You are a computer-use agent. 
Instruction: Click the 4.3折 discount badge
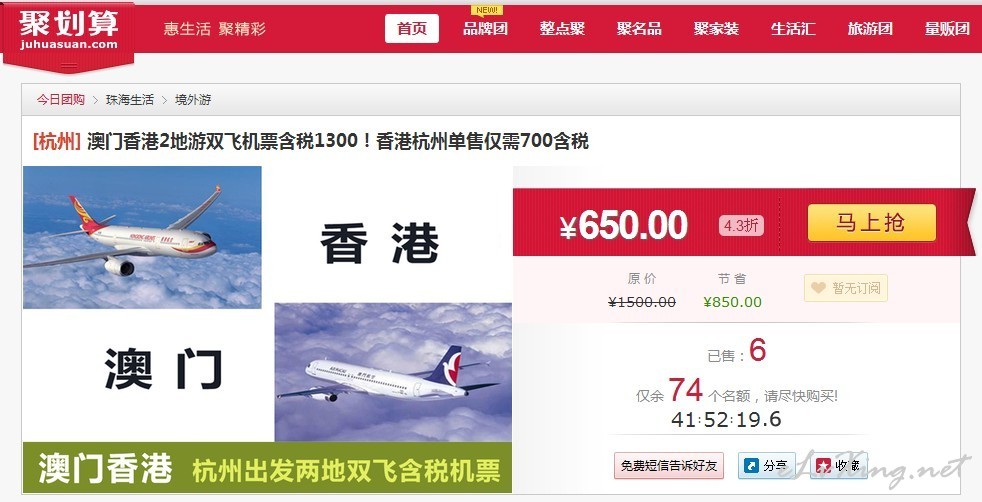point(741,225)
